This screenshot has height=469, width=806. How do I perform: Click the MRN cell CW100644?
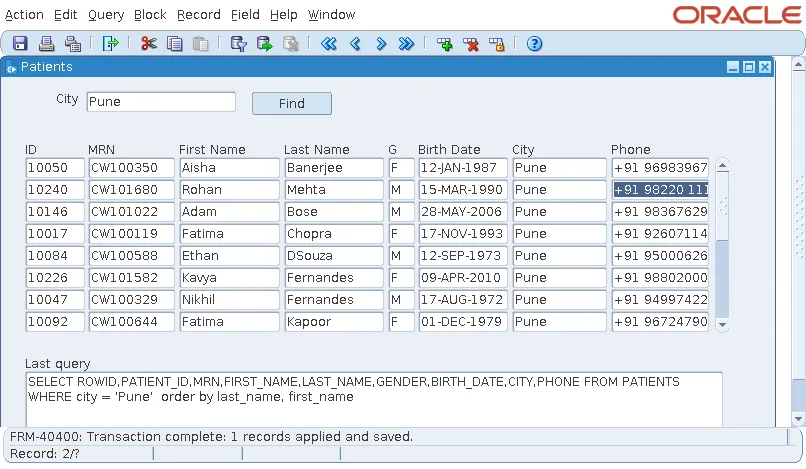click(132, 322)
